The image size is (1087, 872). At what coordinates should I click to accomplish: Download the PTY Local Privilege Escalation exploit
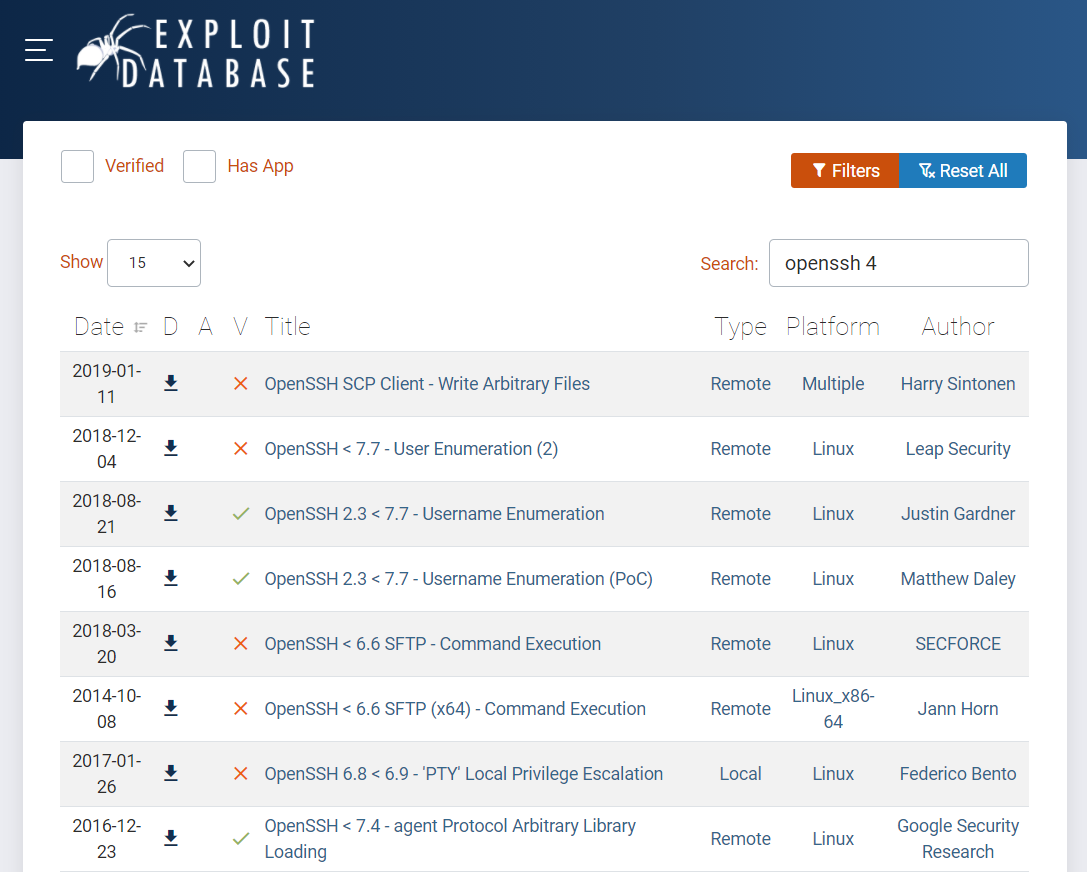(x=171, y=774)
